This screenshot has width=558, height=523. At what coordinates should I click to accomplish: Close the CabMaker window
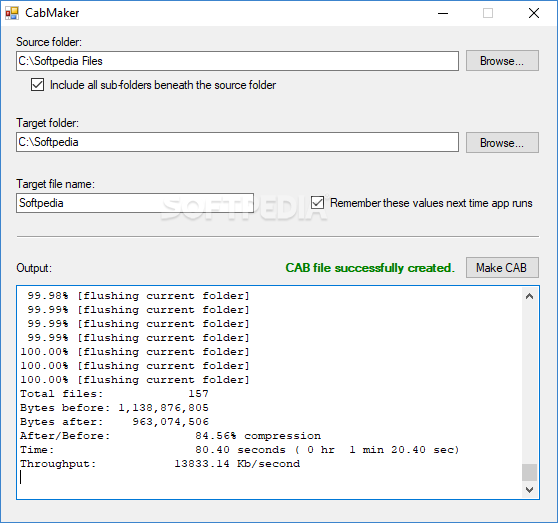tap(534, 14)
